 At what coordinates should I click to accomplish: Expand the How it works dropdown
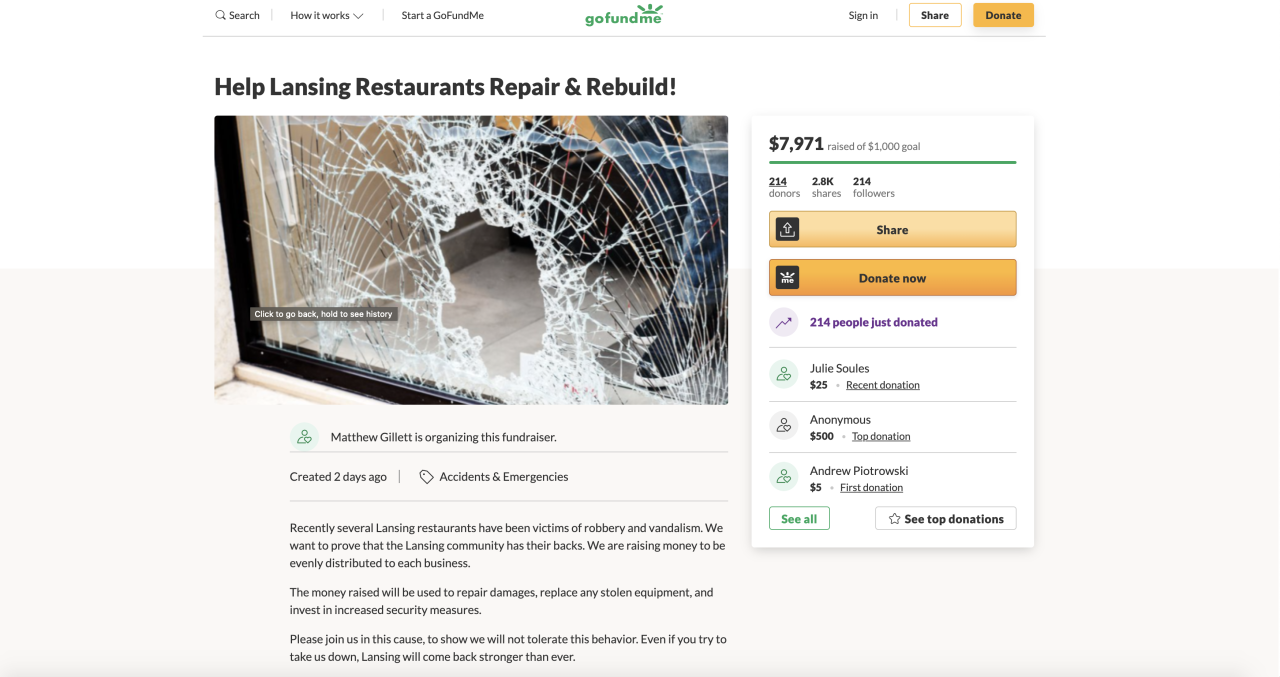point(327,15)
